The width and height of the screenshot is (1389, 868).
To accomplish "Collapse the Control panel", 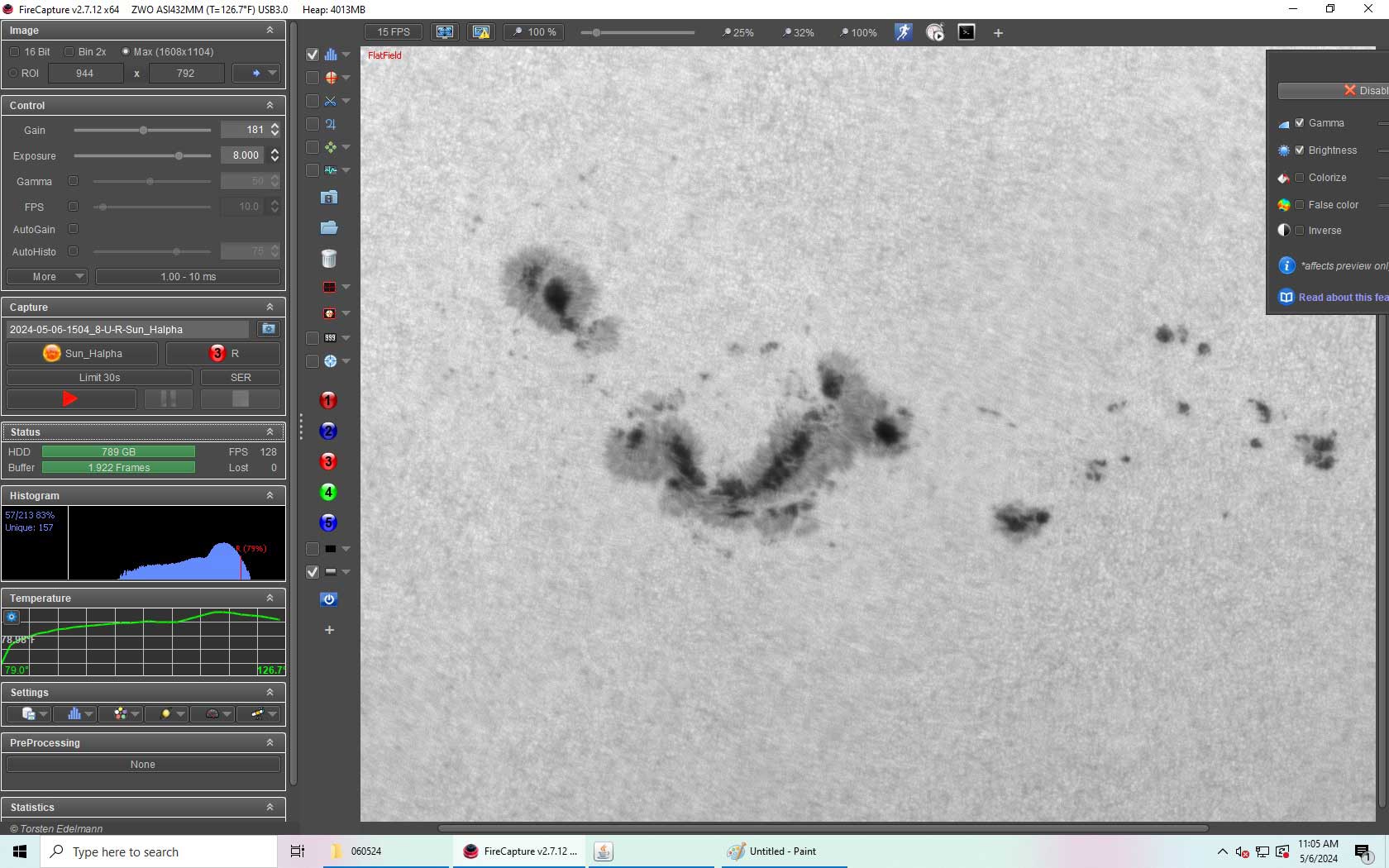I will (x=270, y=105).
